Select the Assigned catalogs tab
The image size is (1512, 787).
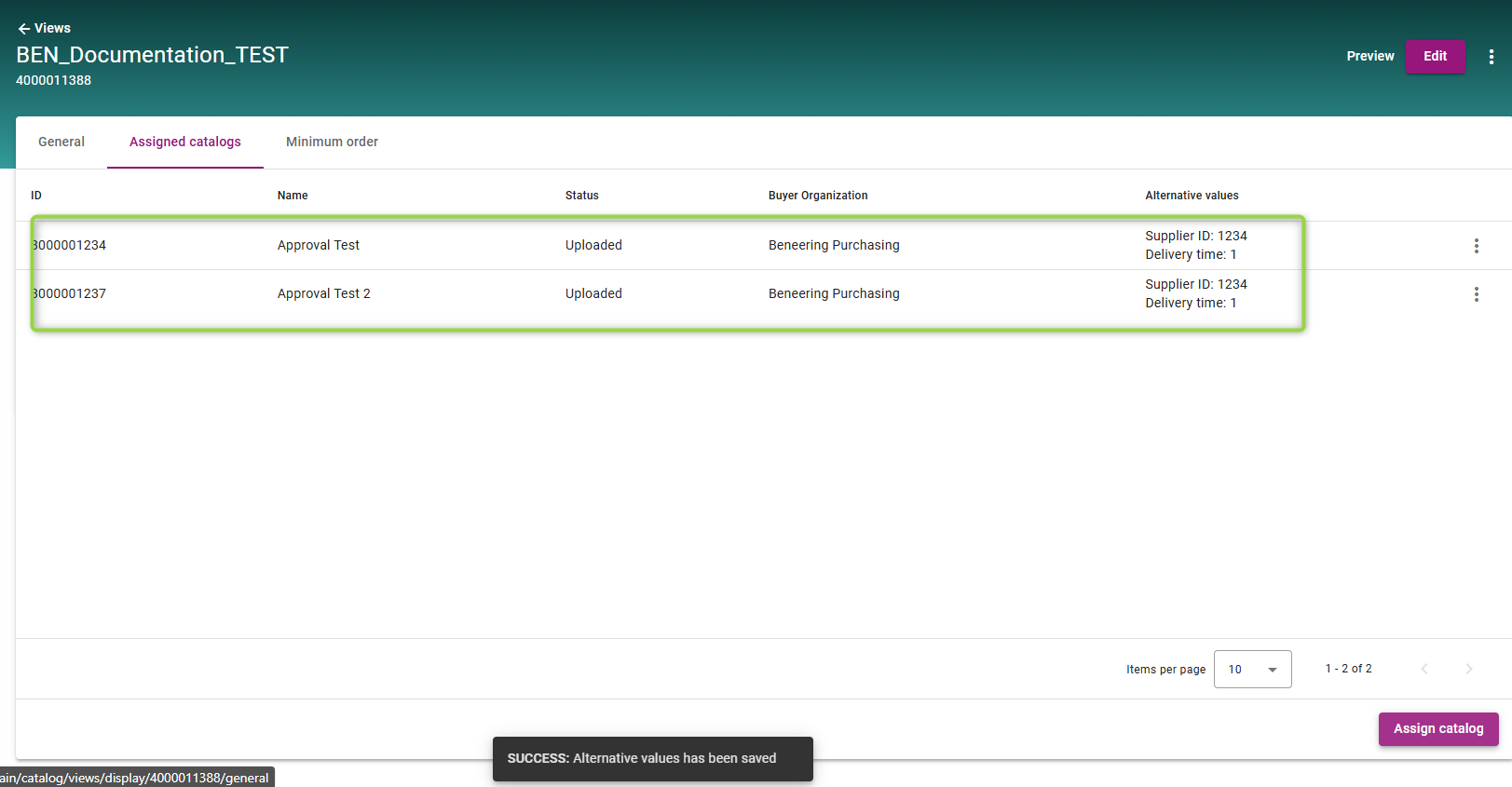pos(185,142)
